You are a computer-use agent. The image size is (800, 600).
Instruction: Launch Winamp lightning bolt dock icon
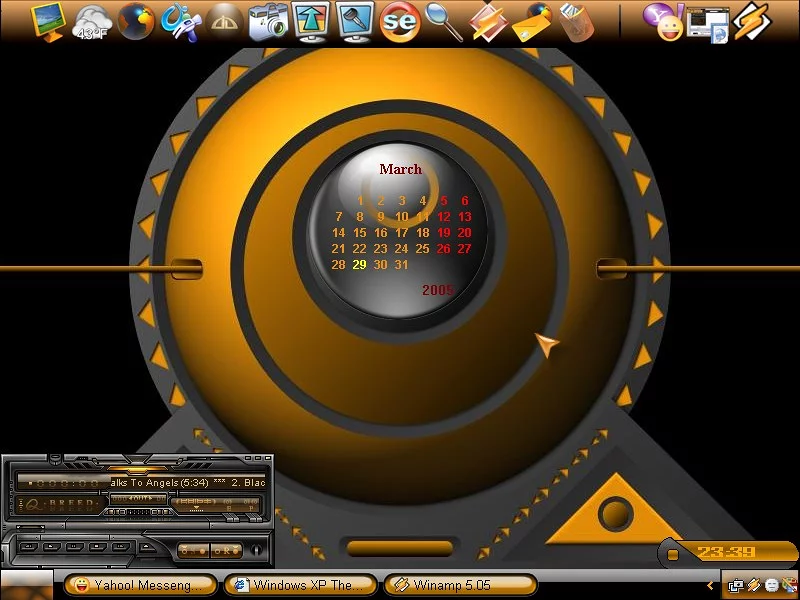(752, 22)
